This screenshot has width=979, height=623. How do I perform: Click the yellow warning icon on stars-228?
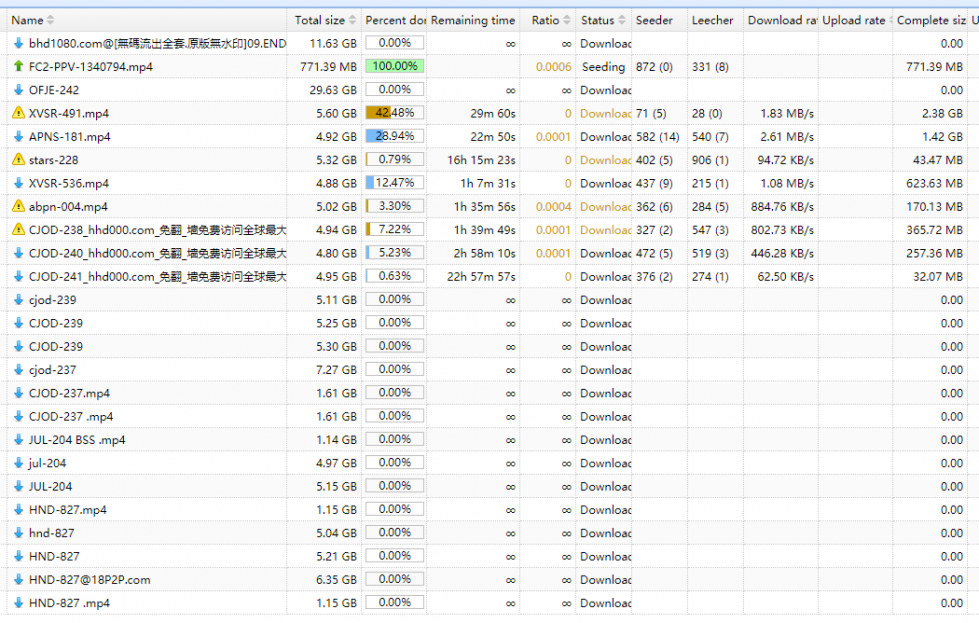coord(18,159)
